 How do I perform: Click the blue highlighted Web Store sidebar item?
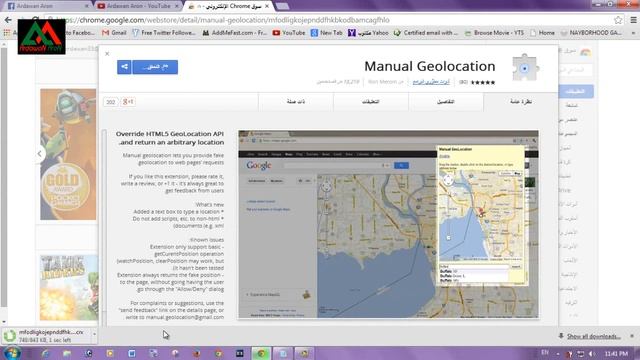[576, 91]
